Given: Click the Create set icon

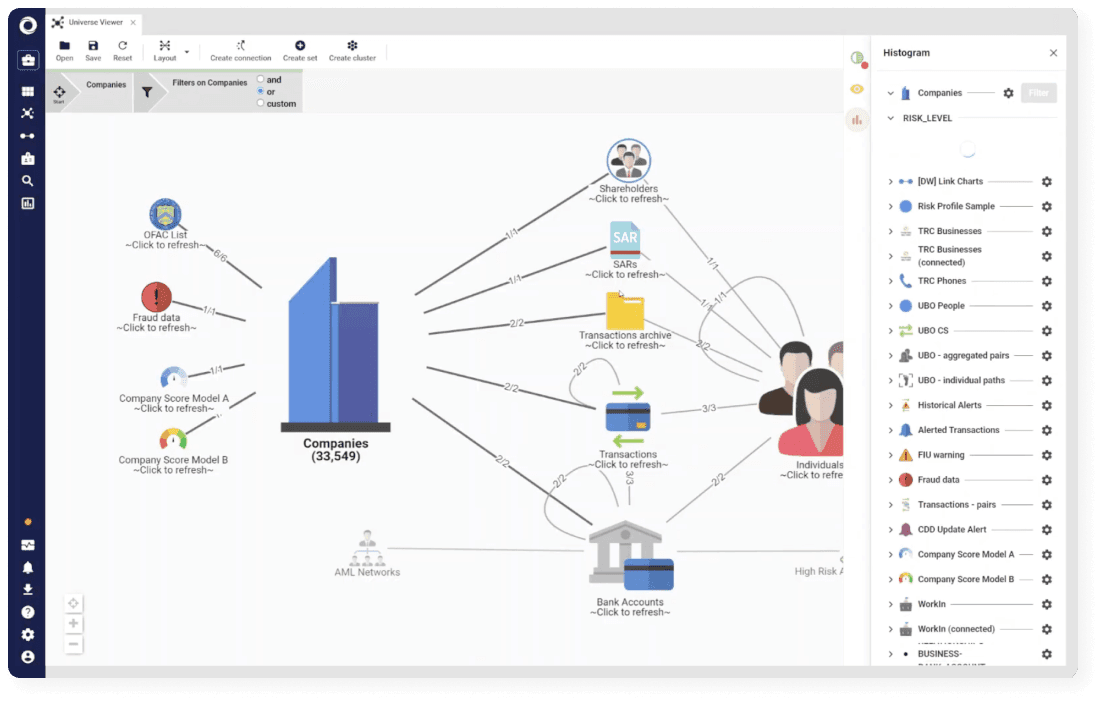Looking at the screenshot, I should tap(300, 46).
